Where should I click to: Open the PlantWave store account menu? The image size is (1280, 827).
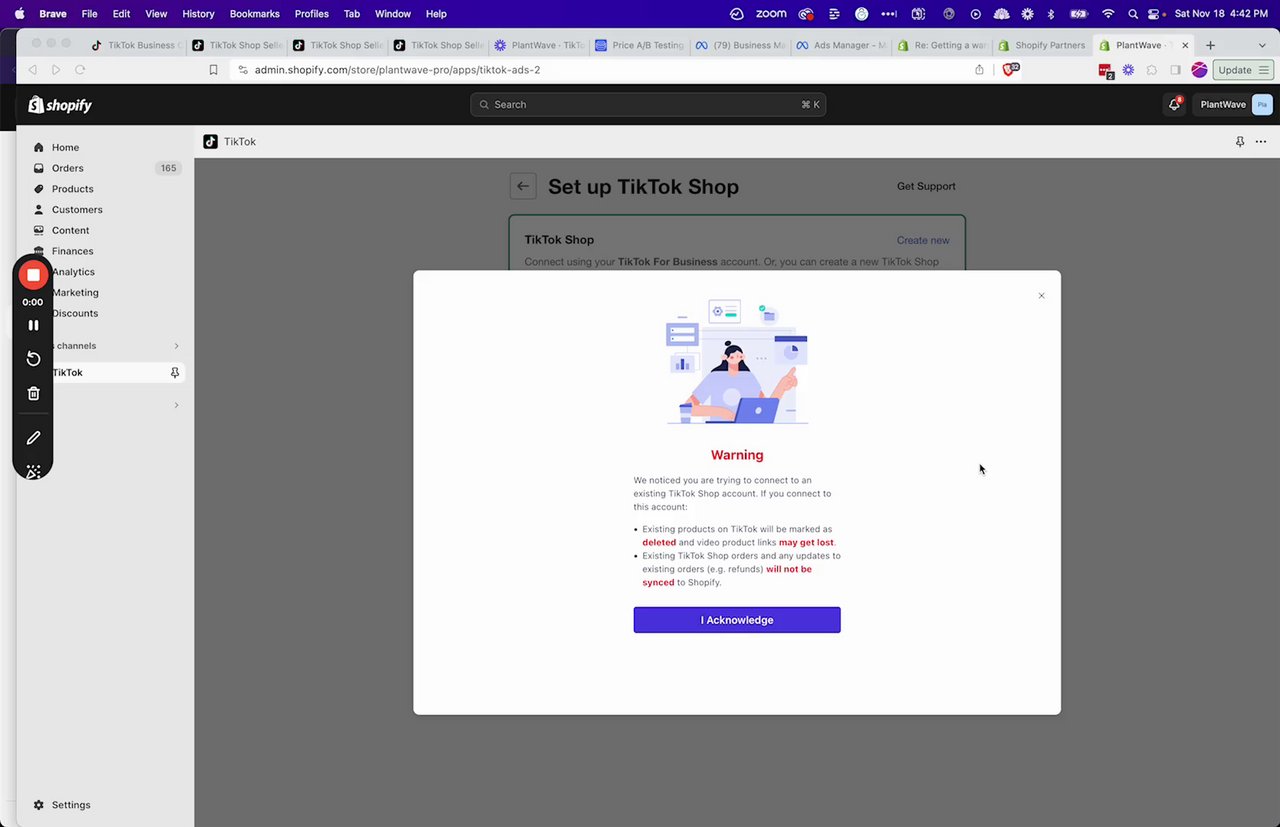(1234, 104)
